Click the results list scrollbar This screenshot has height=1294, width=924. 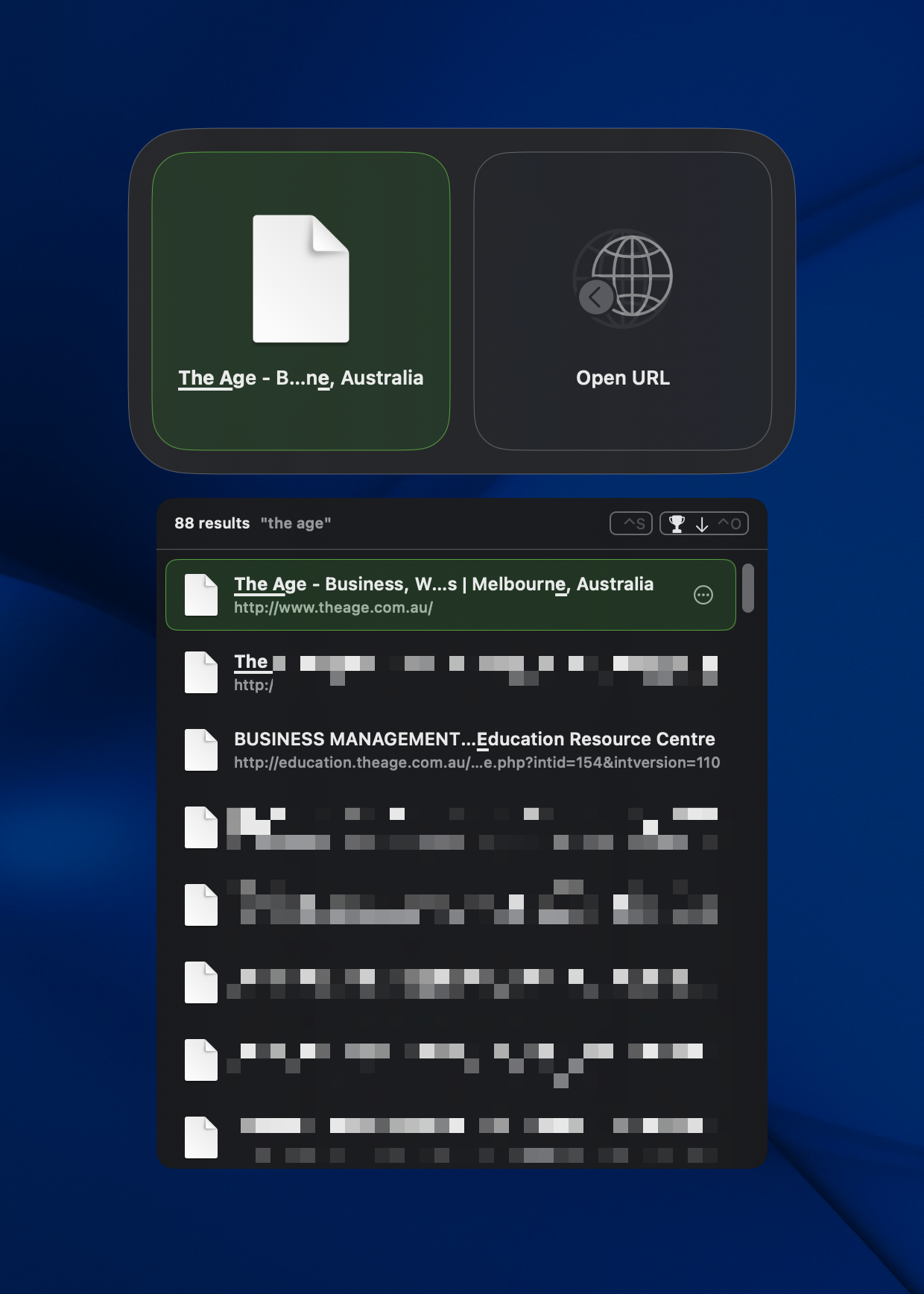pos(748,588)
